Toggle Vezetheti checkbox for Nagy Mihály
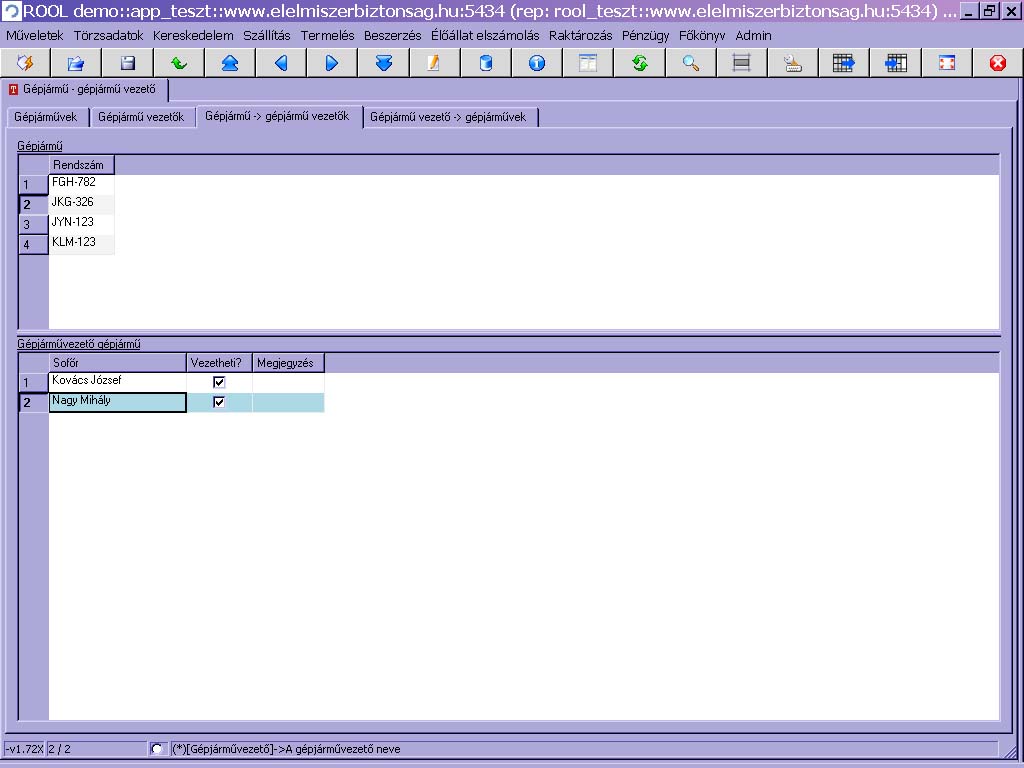This screenshot has height=768, width=1024. pos(219,402)
